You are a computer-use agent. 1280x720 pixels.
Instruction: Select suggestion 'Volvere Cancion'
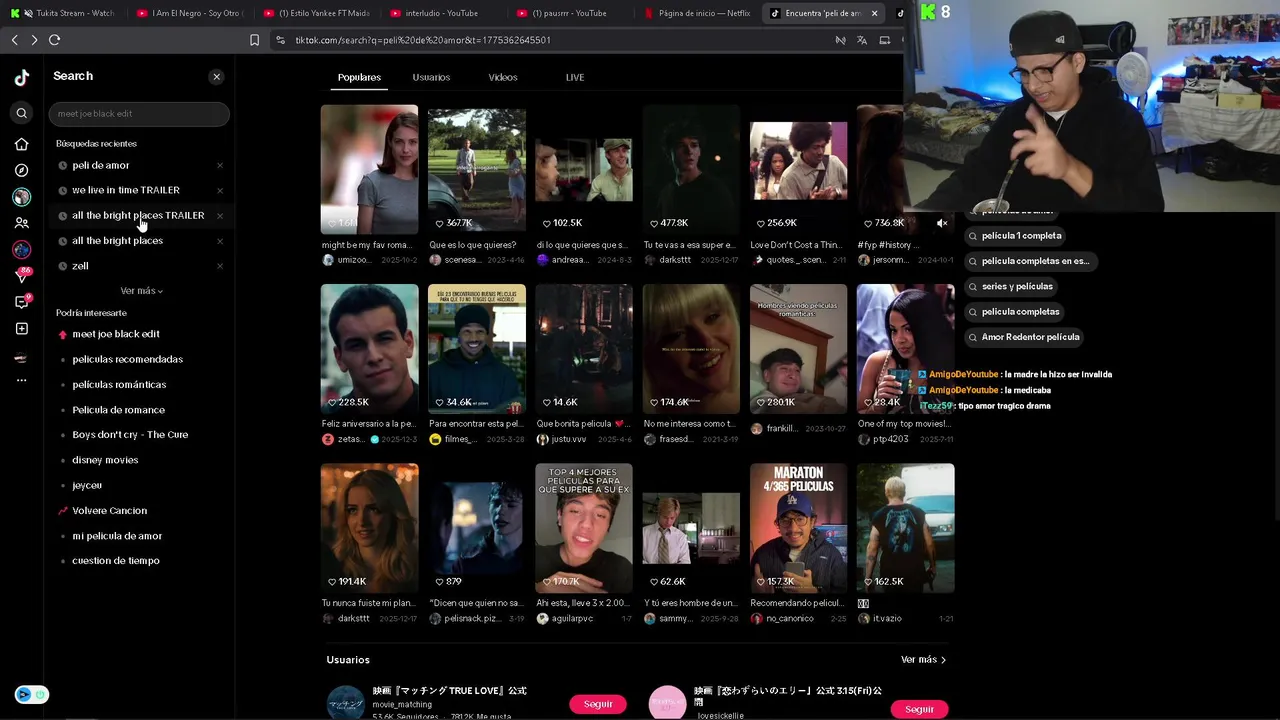point(109,511)
